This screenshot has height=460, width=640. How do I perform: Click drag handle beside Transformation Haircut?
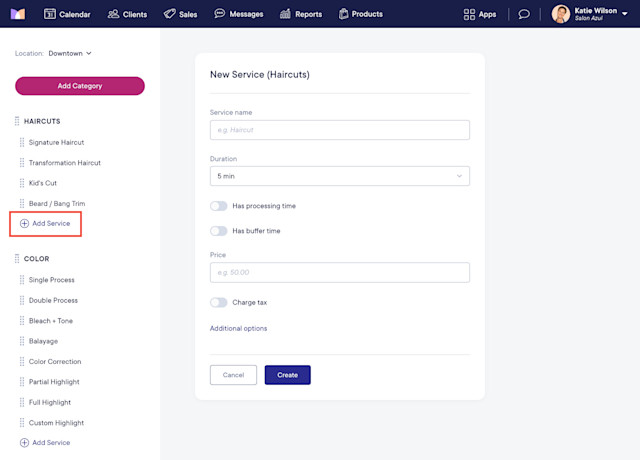tap(22, 162)
